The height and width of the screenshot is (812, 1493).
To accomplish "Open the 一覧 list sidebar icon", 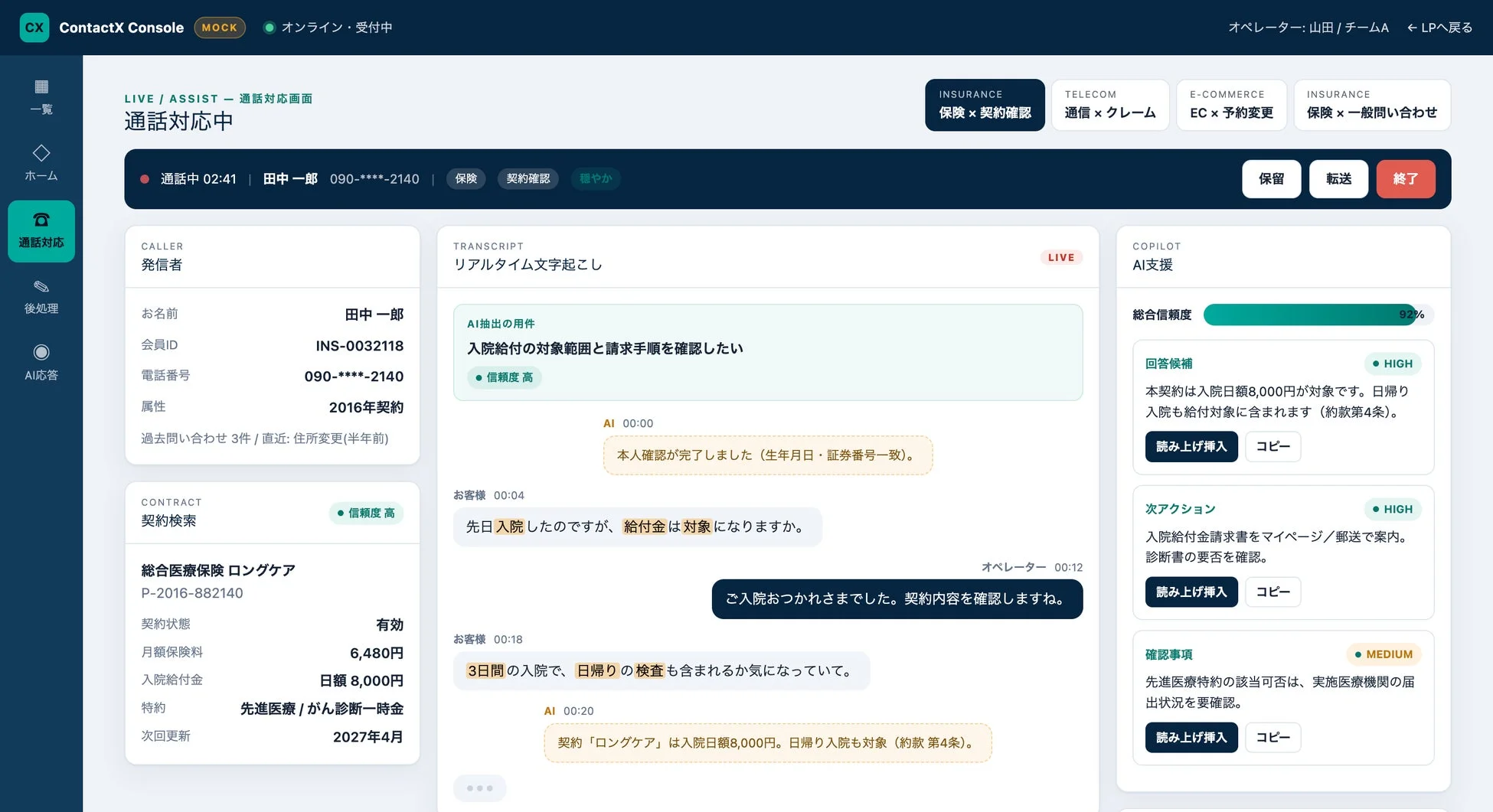I will coord(41,96).
